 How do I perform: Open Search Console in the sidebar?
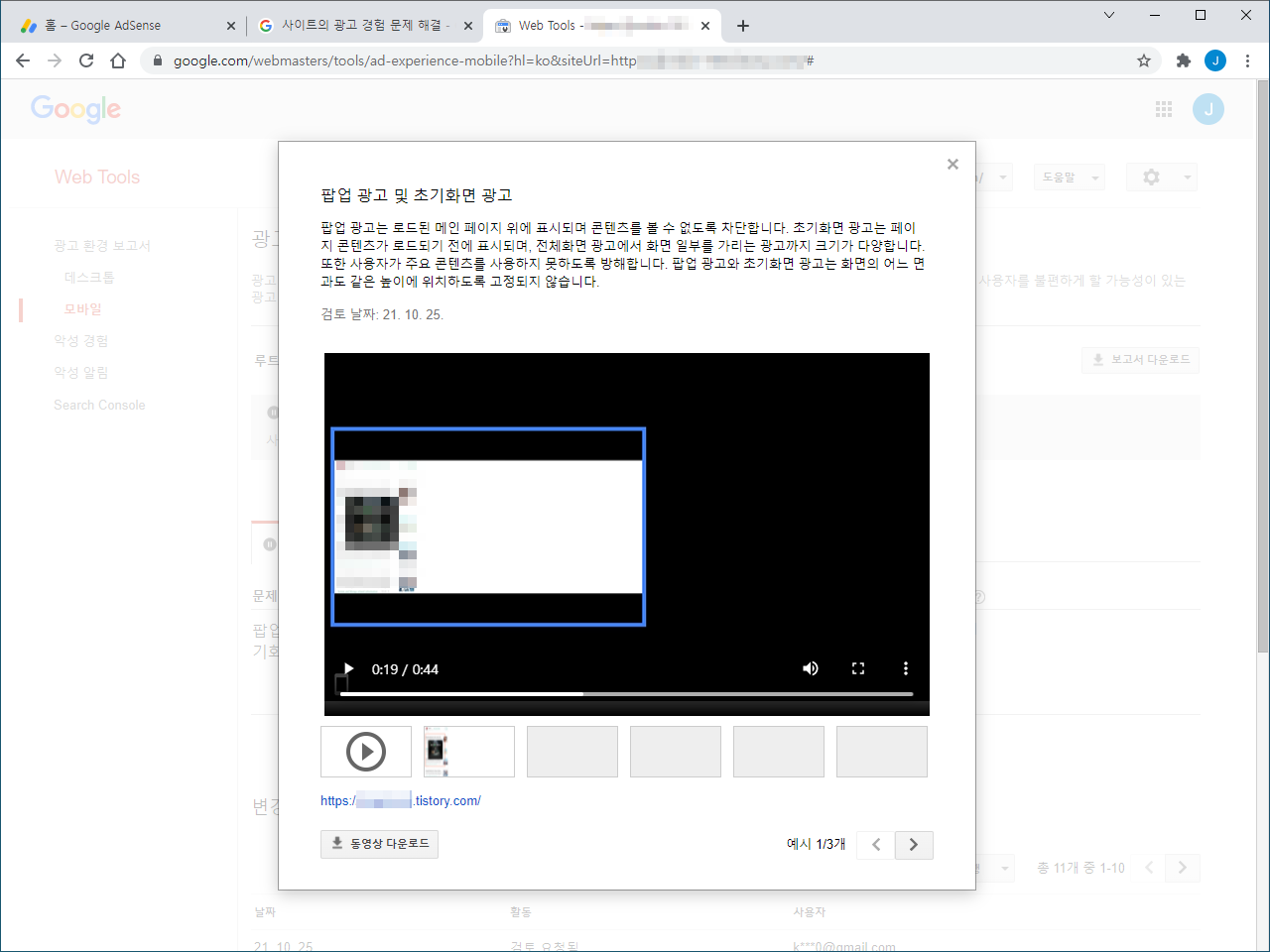[99, 405]
